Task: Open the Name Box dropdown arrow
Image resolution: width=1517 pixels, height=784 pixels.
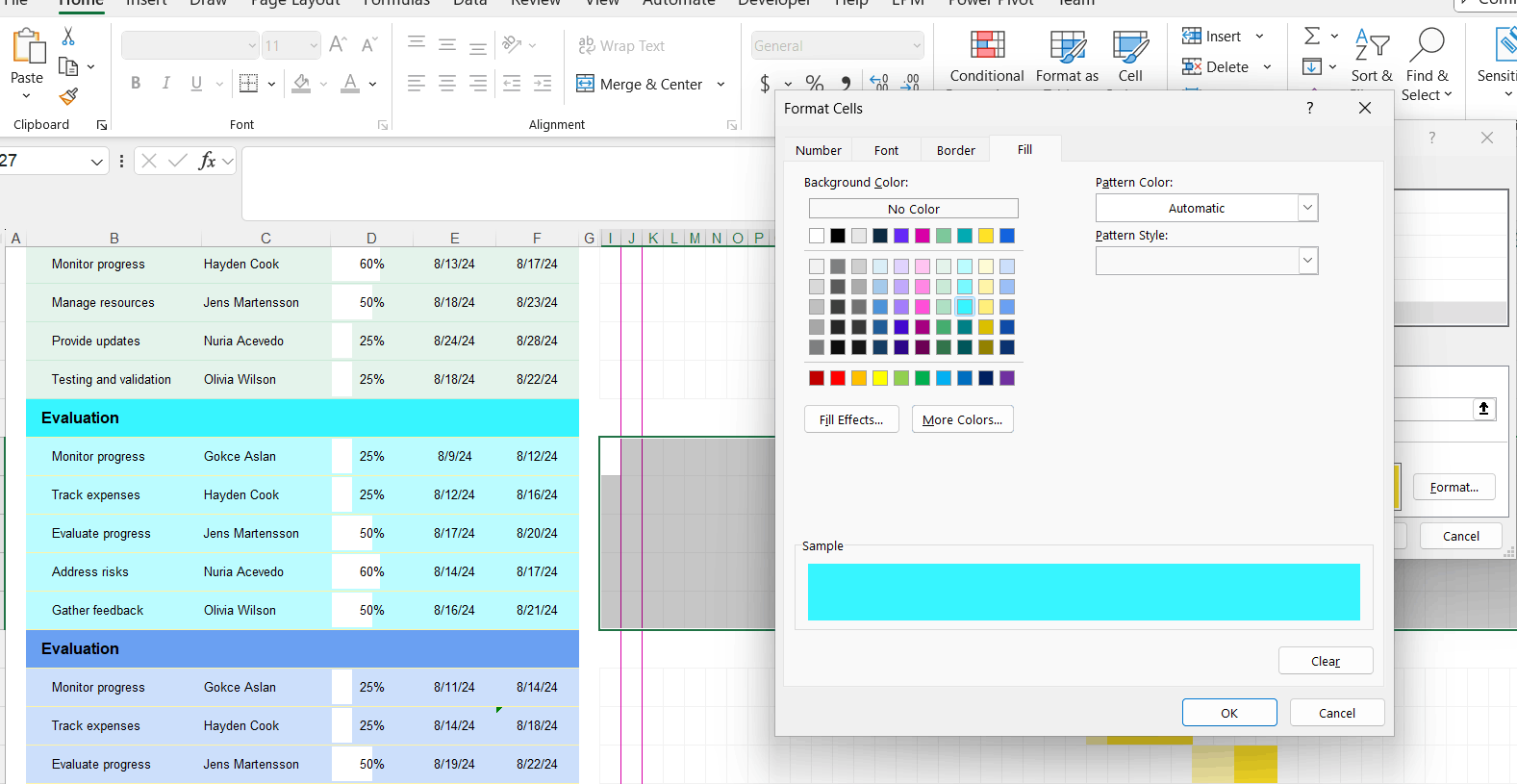Action: [x=96, y=162]
